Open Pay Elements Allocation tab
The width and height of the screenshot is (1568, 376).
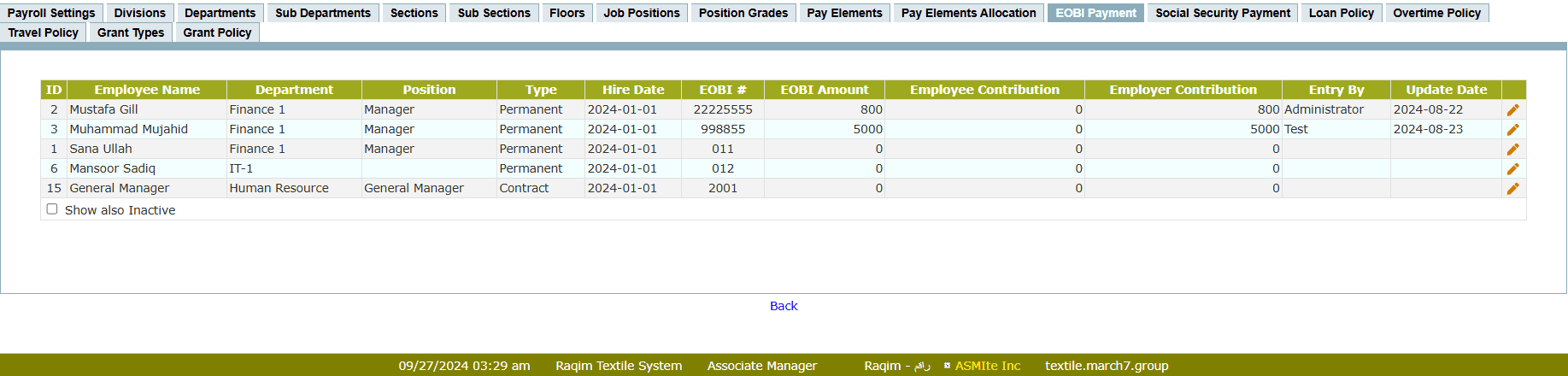(x=968, y=13)
